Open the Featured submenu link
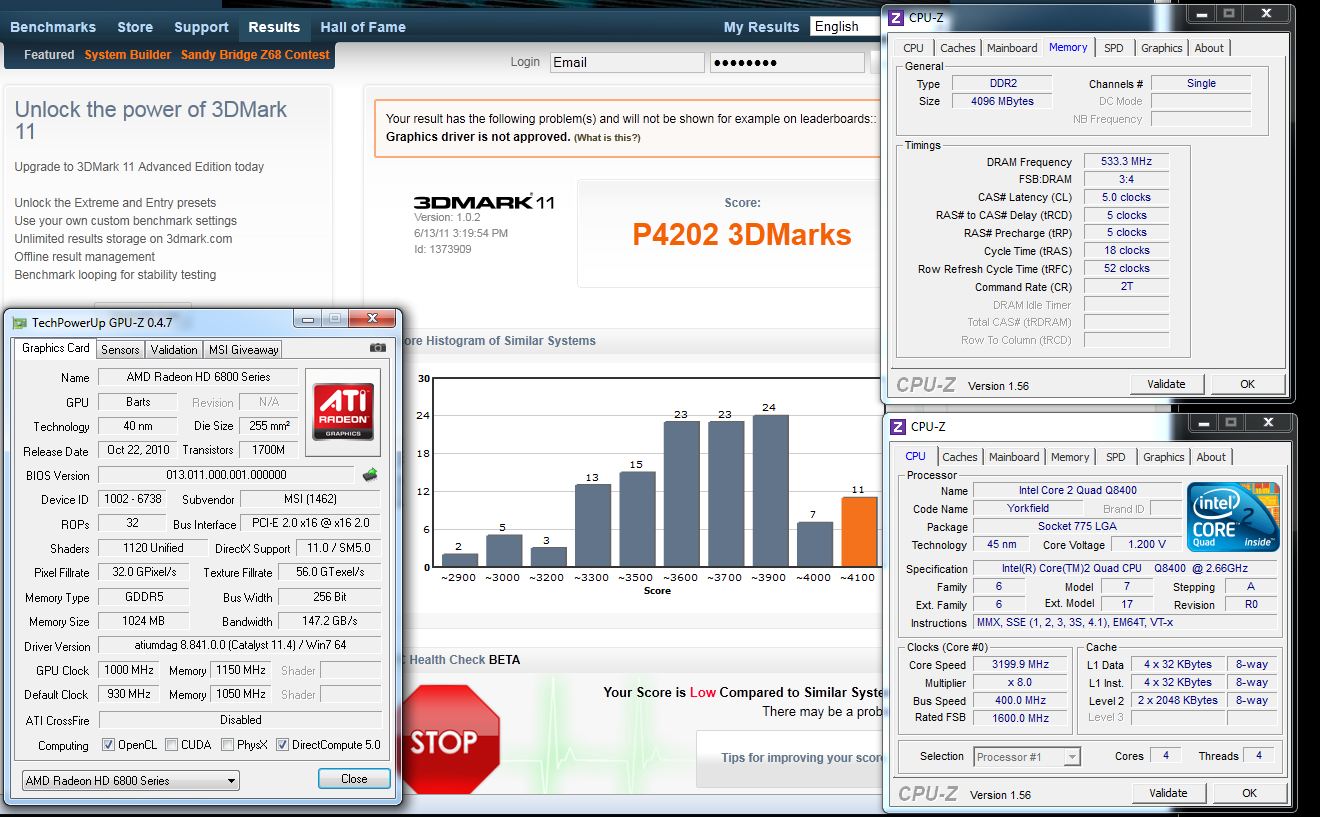 click(49, 55)
